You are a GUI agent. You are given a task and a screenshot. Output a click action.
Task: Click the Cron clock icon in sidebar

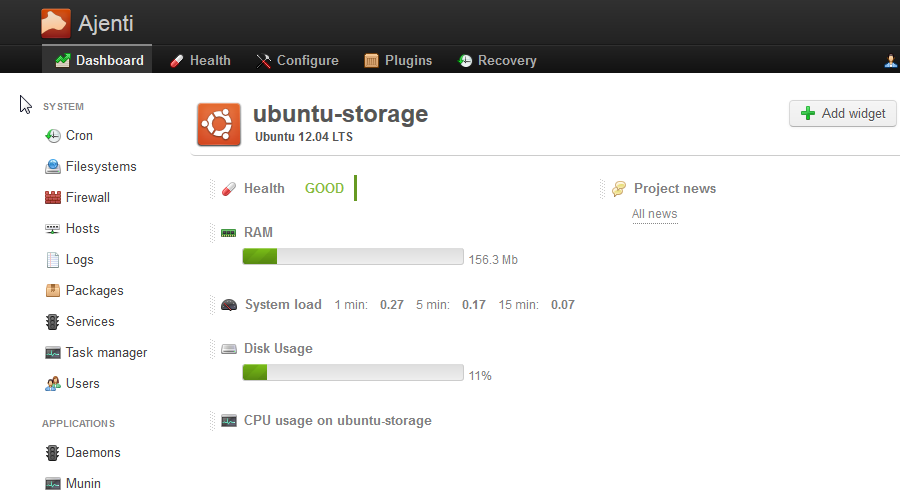(x=53, y=136)
